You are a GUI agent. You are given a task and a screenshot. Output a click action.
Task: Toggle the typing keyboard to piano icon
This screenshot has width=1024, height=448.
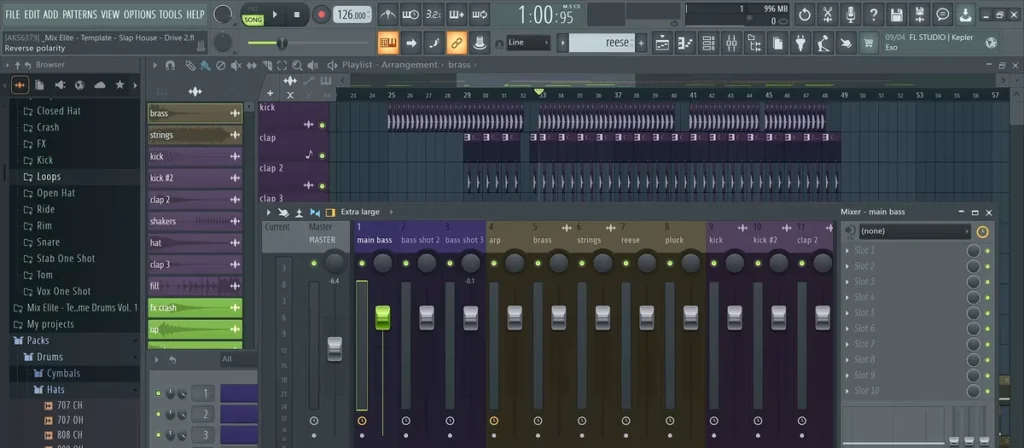pyautogui.click(x=388, y=43)
